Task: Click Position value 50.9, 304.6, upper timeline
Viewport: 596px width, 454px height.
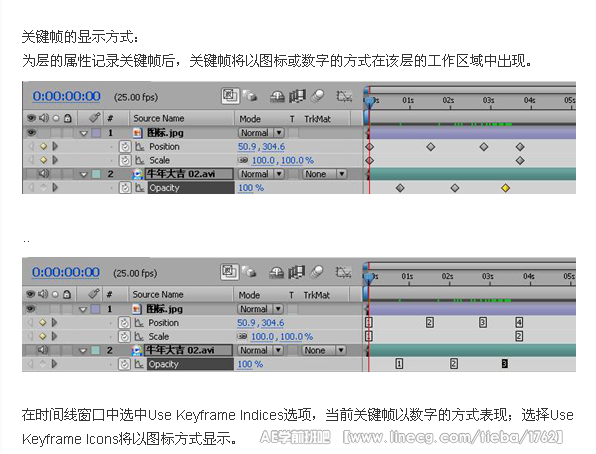Action: (262, 146)
